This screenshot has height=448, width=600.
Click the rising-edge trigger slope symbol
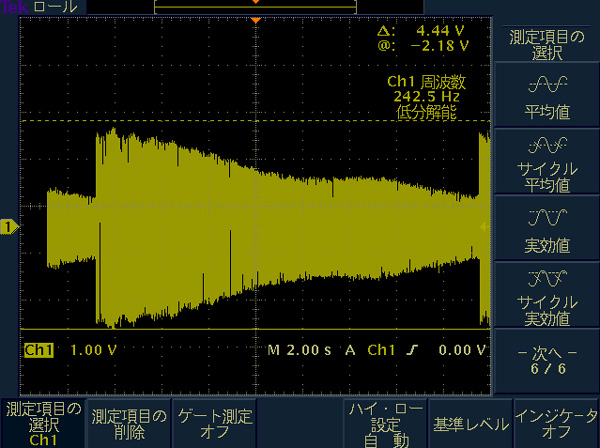pos(410,351)
